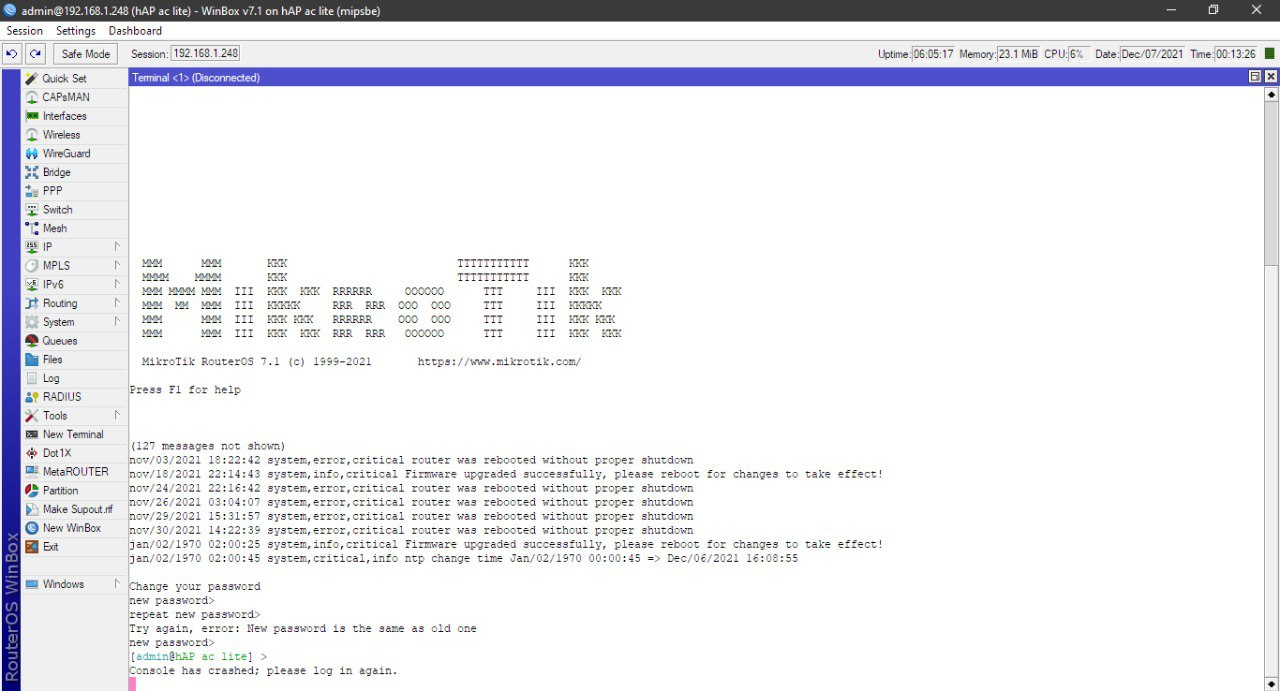
Task: Expand the Tools submenu
Action: click(x=117, y=415)
